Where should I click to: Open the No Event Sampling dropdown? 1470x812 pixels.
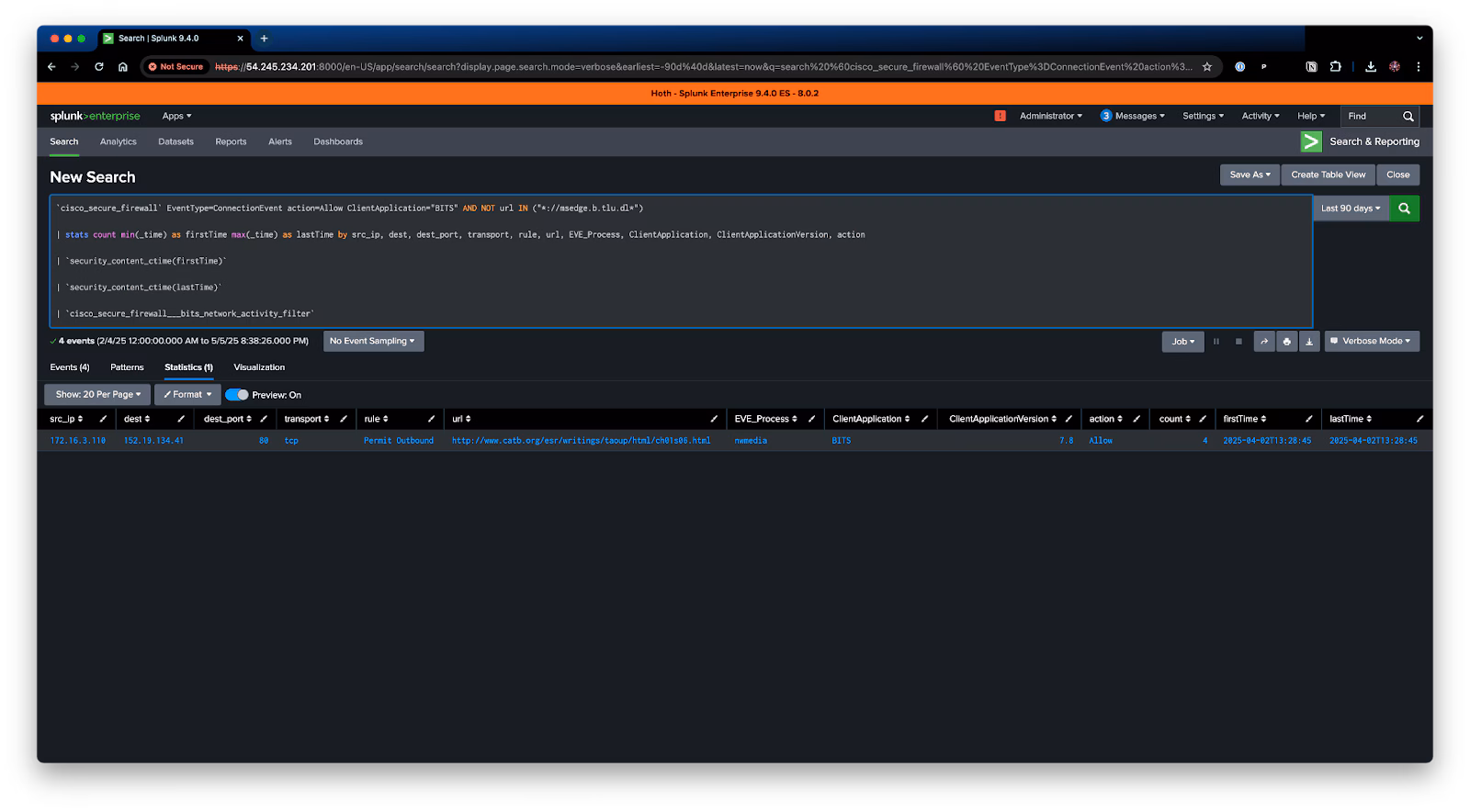pos(372,342)
